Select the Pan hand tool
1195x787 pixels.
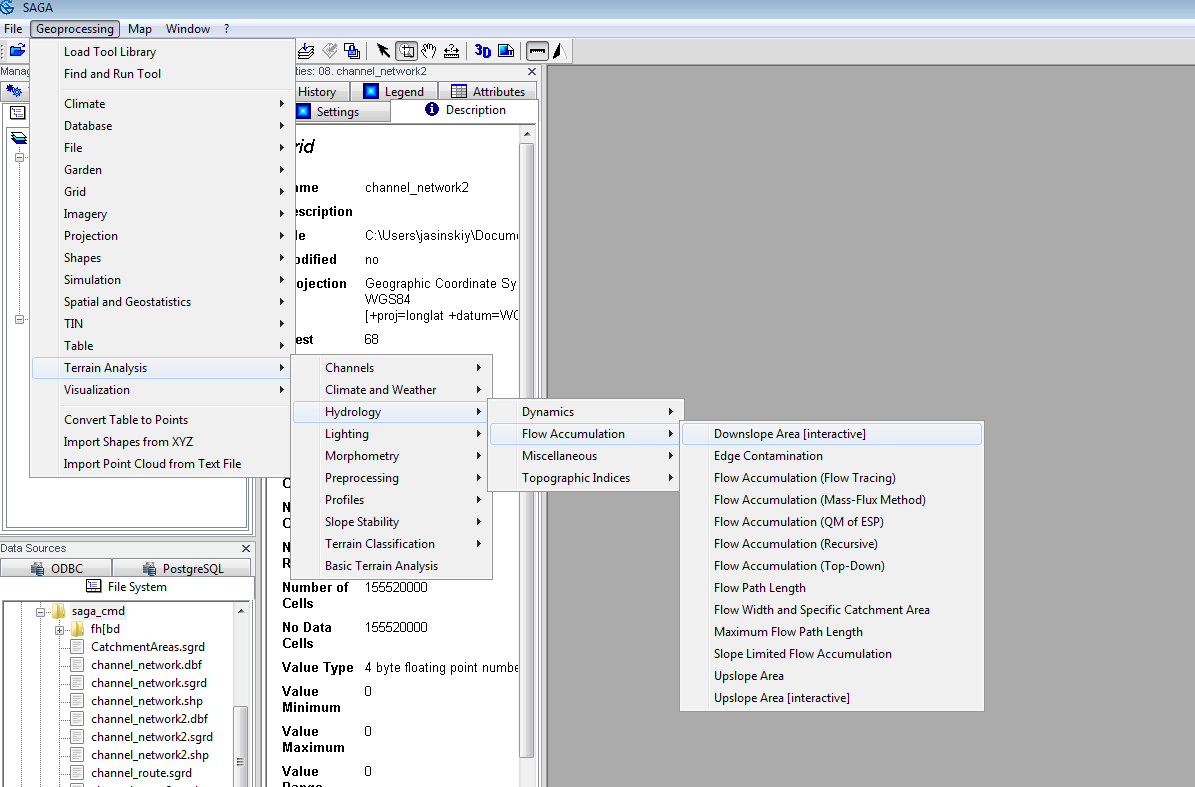tap(428, 50)
